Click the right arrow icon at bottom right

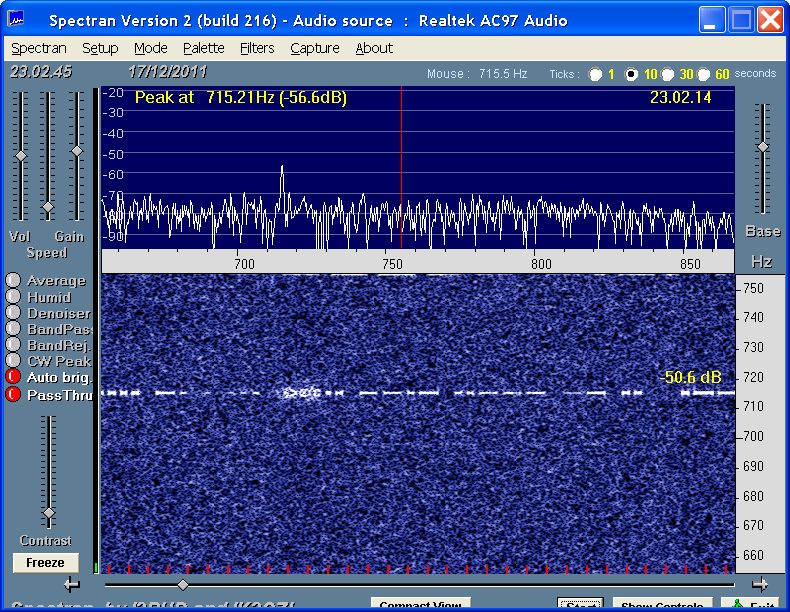pos(760,585)
